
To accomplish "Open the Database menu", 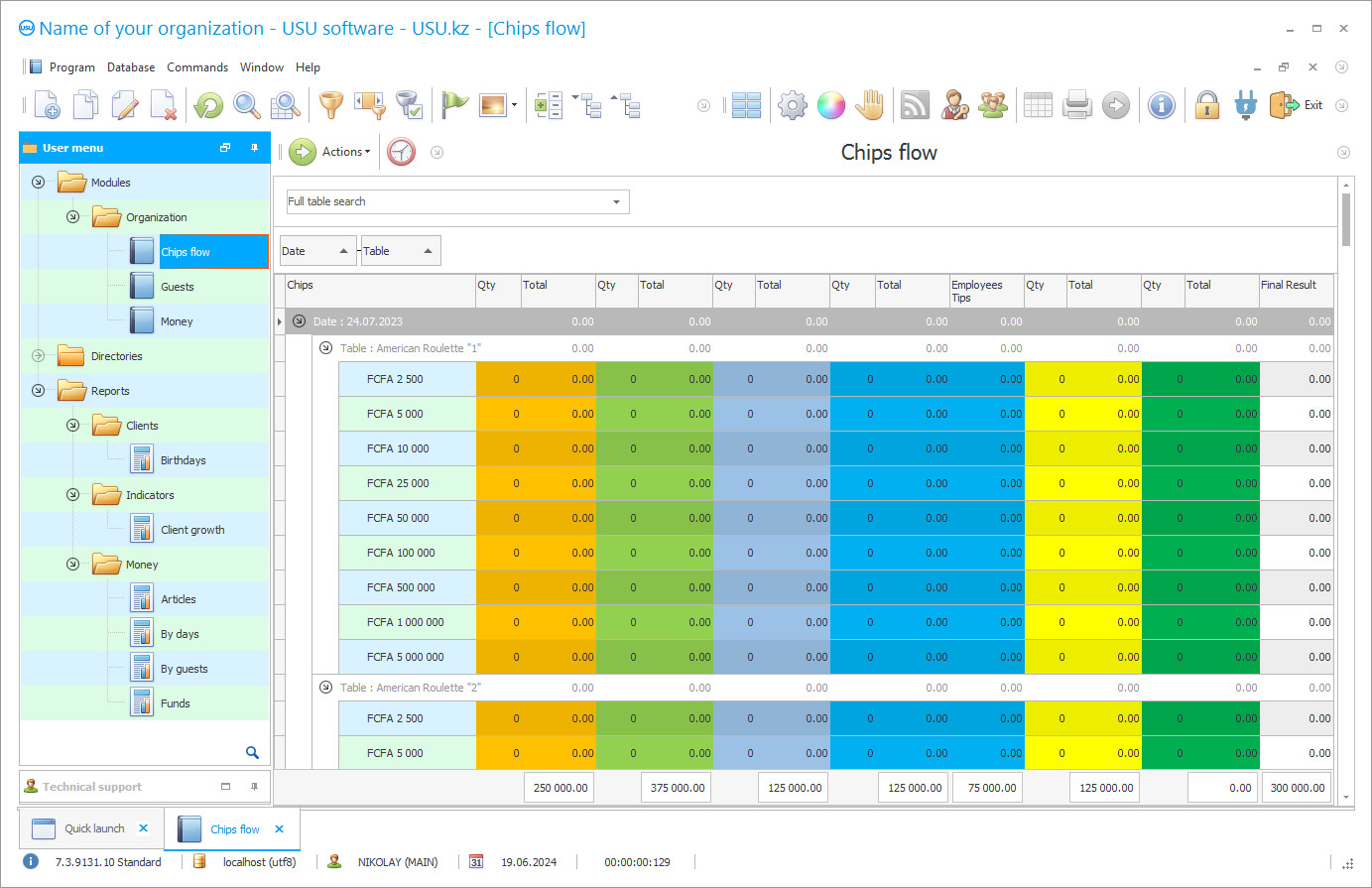I will (x=130, y=66).
